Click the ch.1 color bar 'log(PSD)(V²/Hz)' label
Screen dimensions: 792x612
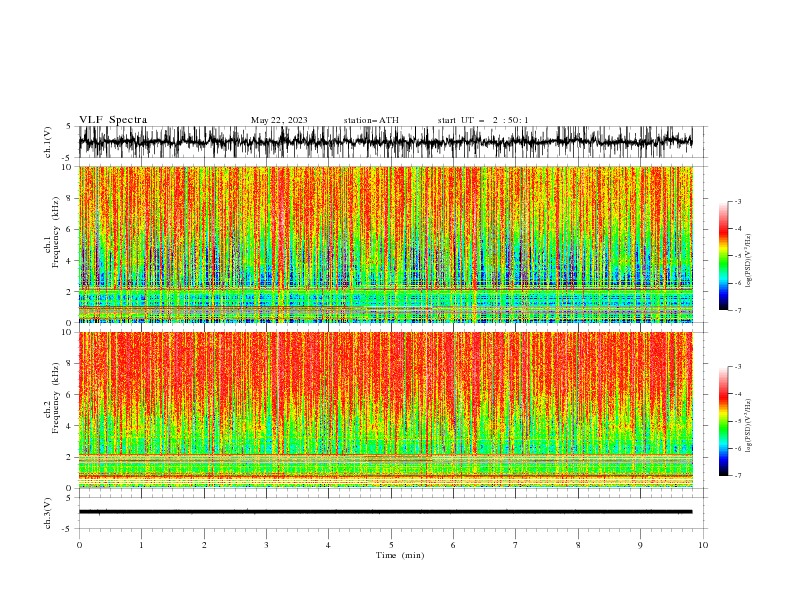(748, 261)
